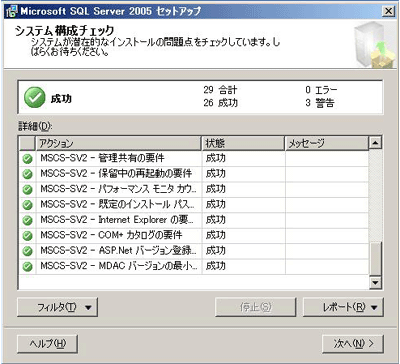Select the row MSCS-SV2 - ASP.Net バージョン登録..
This screenshot has height=364, width=400.
coord(193,250)
